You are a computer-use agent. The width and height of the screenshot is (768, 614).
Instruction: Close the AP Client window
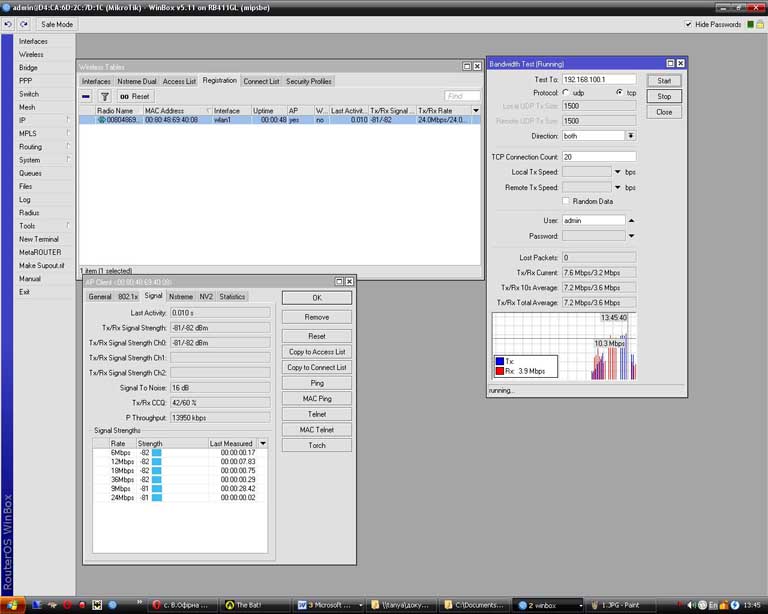tap(349, 281)
